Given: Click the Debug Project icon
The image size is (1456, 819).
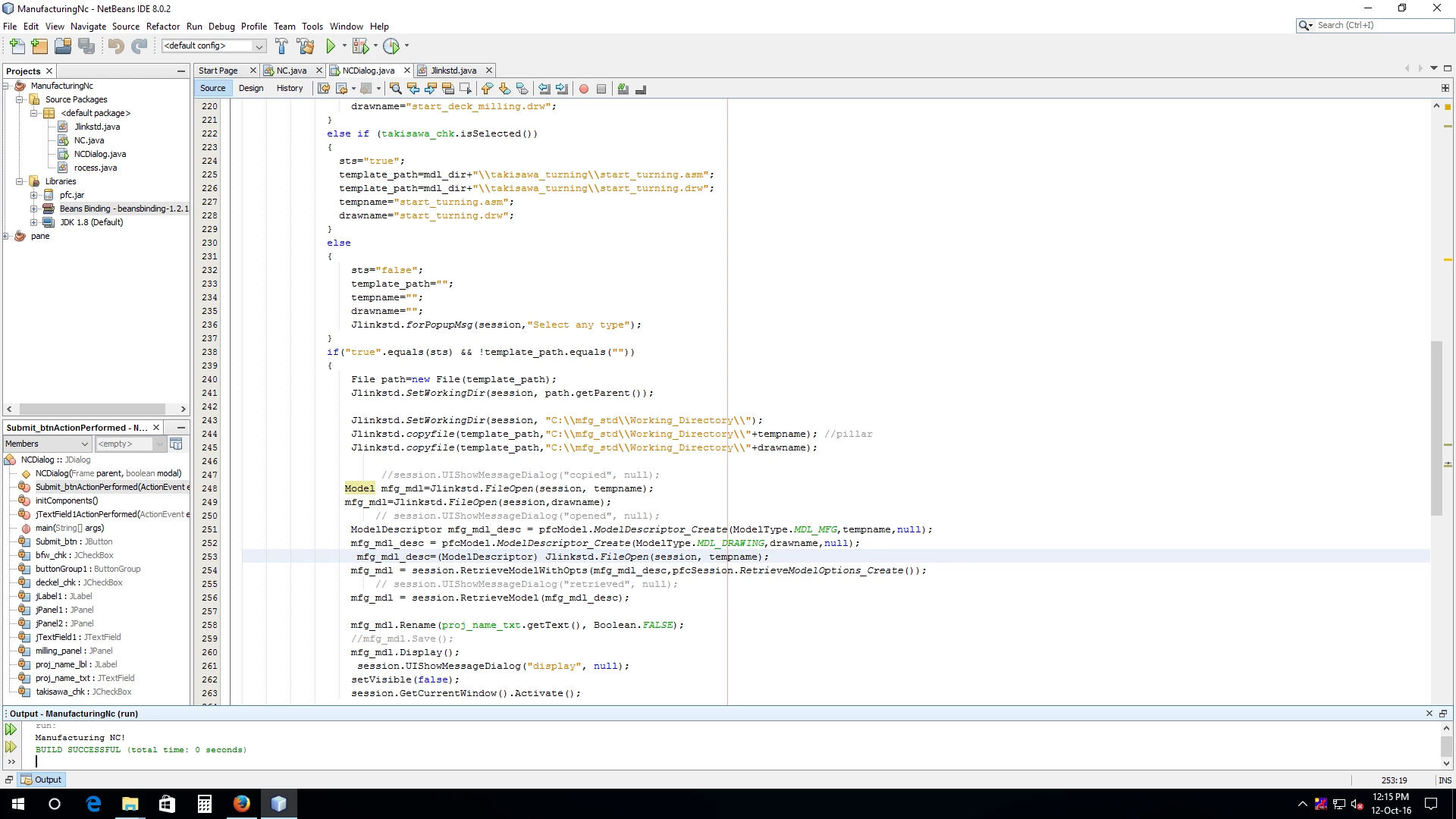Looking at the screenshot, I should coord(360,46).
